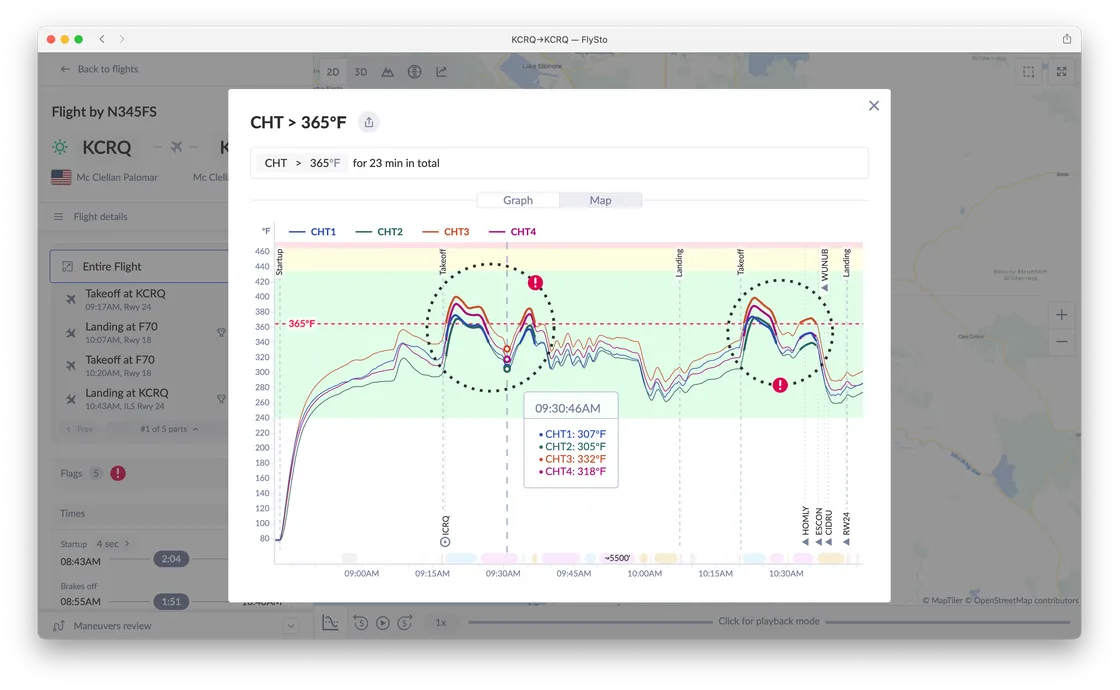1120x690 pixels.
Task: Expand '#1 of 5 parts' selector
Action: click(169, 429)
